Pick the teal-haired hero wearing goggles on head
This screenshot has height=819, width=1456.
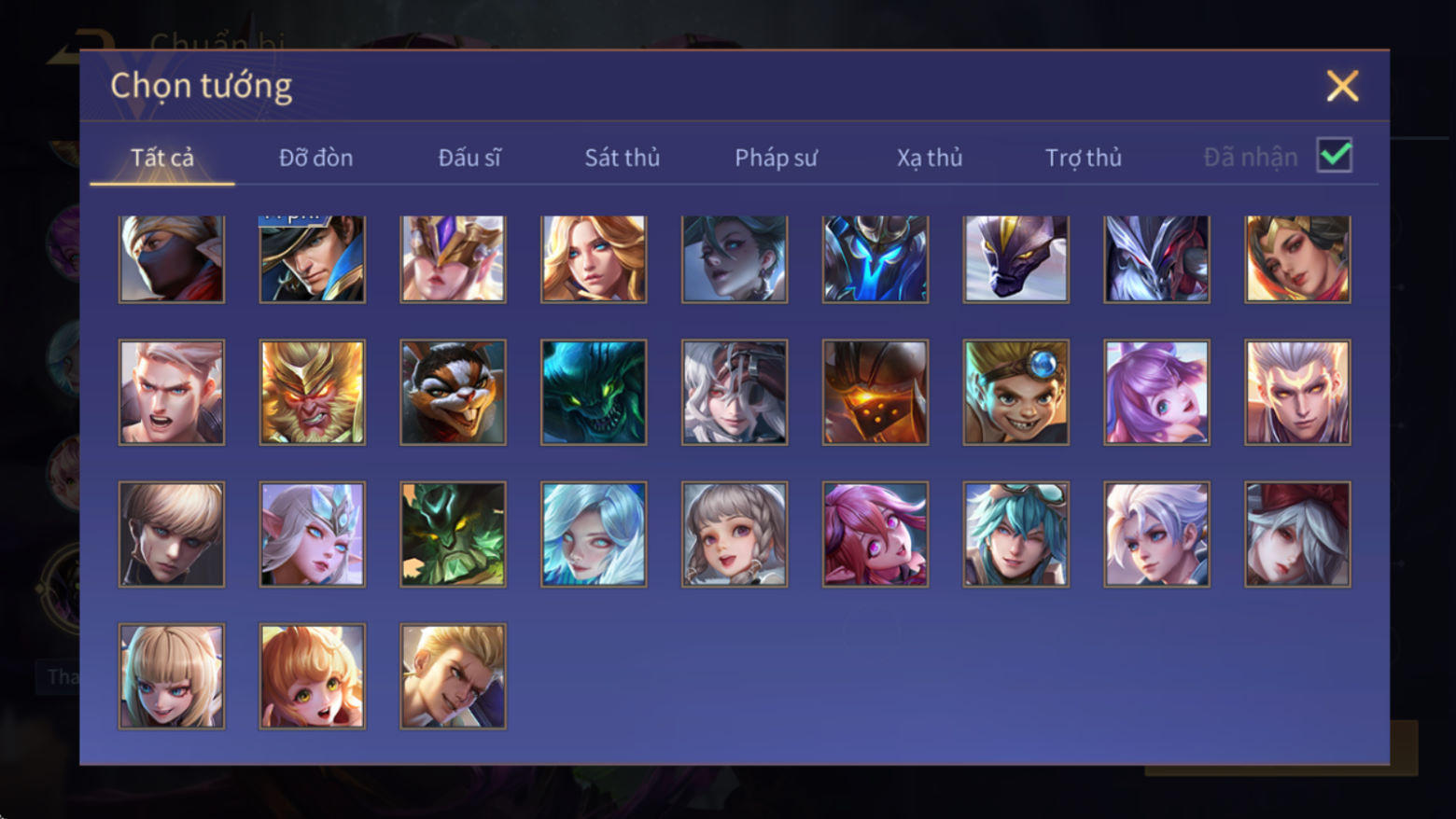(1016, 534)
